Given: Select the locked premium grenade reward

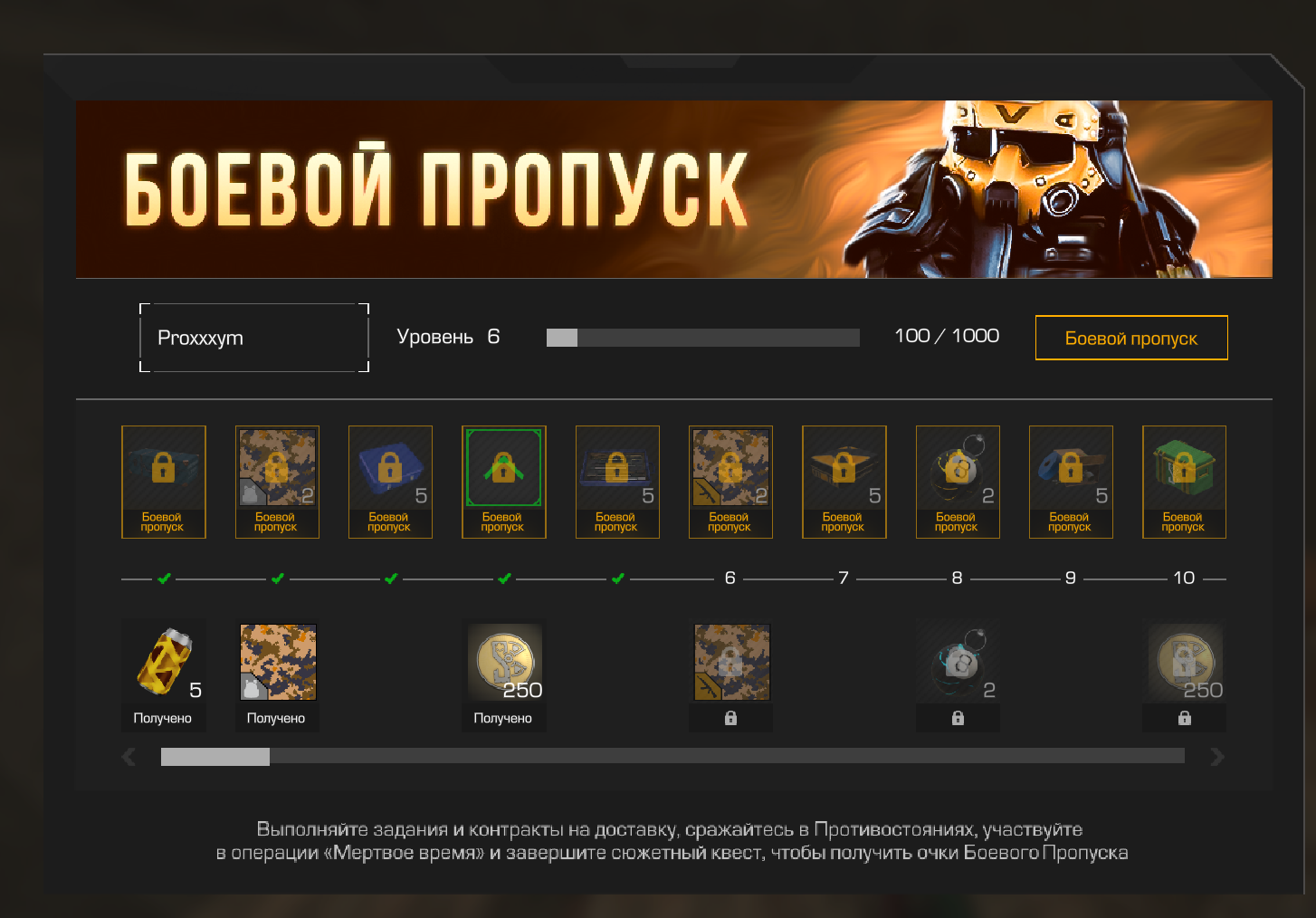Looking at the screenshot, I should point(958,482).
